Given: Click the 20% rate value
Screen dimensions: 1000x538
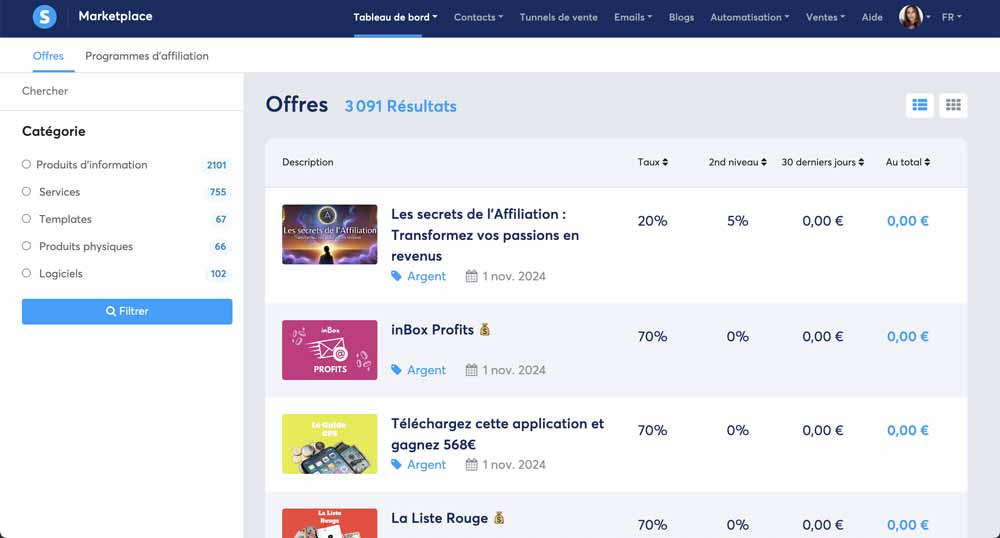Looking at the screenshot, I should click(652, 221).
